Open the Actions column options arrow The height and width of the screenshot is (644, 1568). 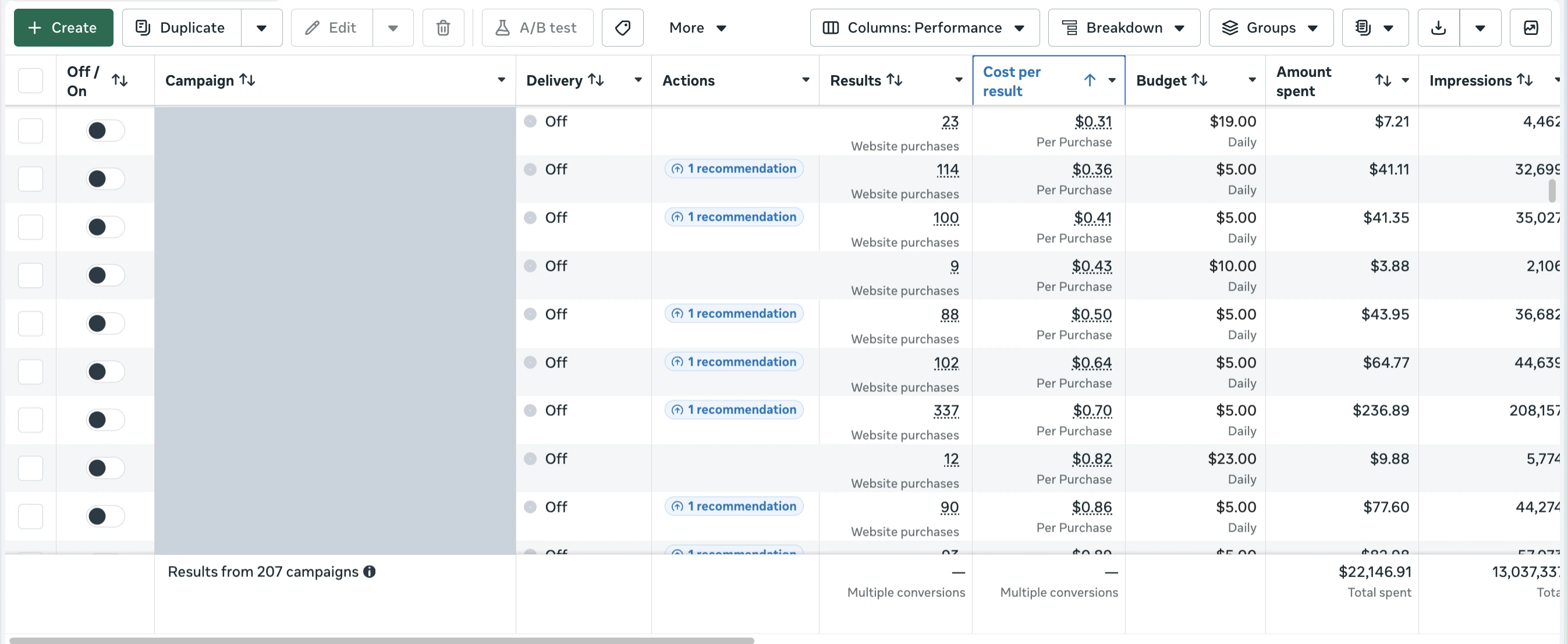coord(806,80)
